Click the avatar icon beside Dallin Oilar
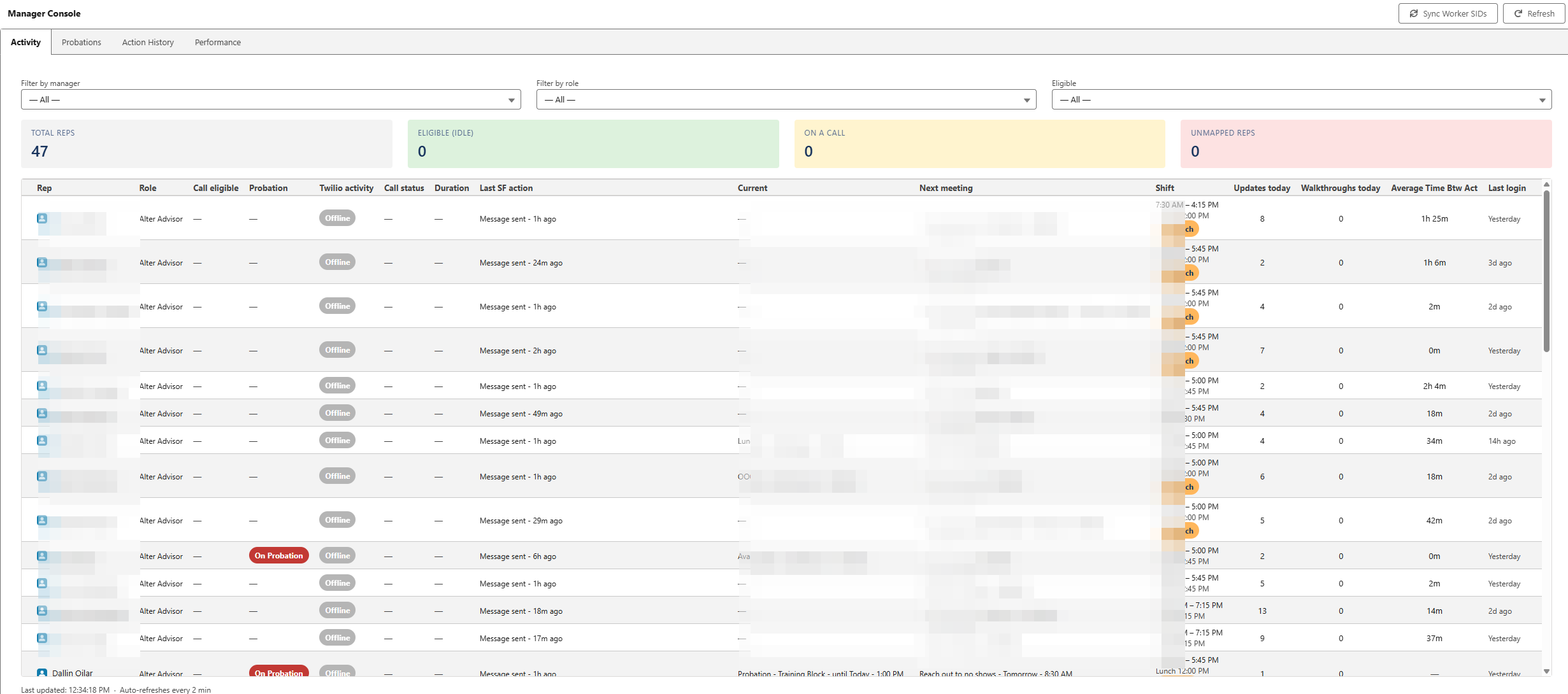This screenshot has width=1568, height=694. point(42,673)
